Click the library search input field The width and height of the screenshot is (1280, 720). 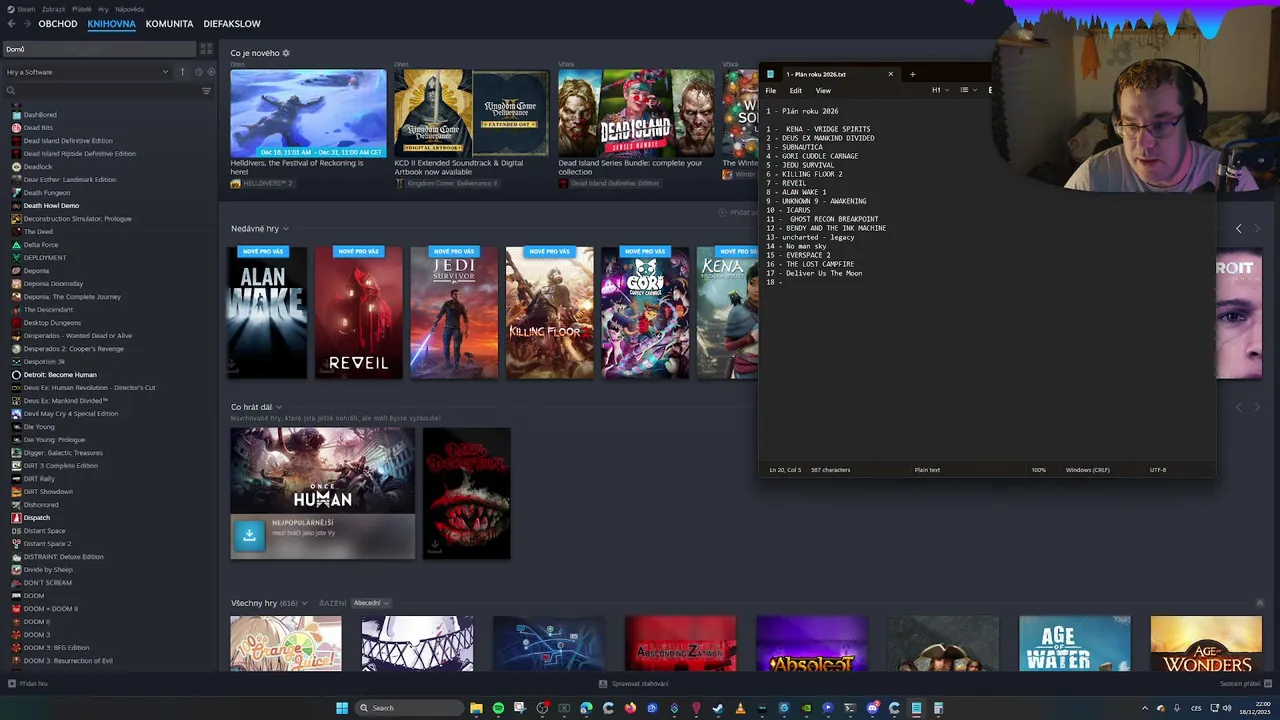[108, 91]
